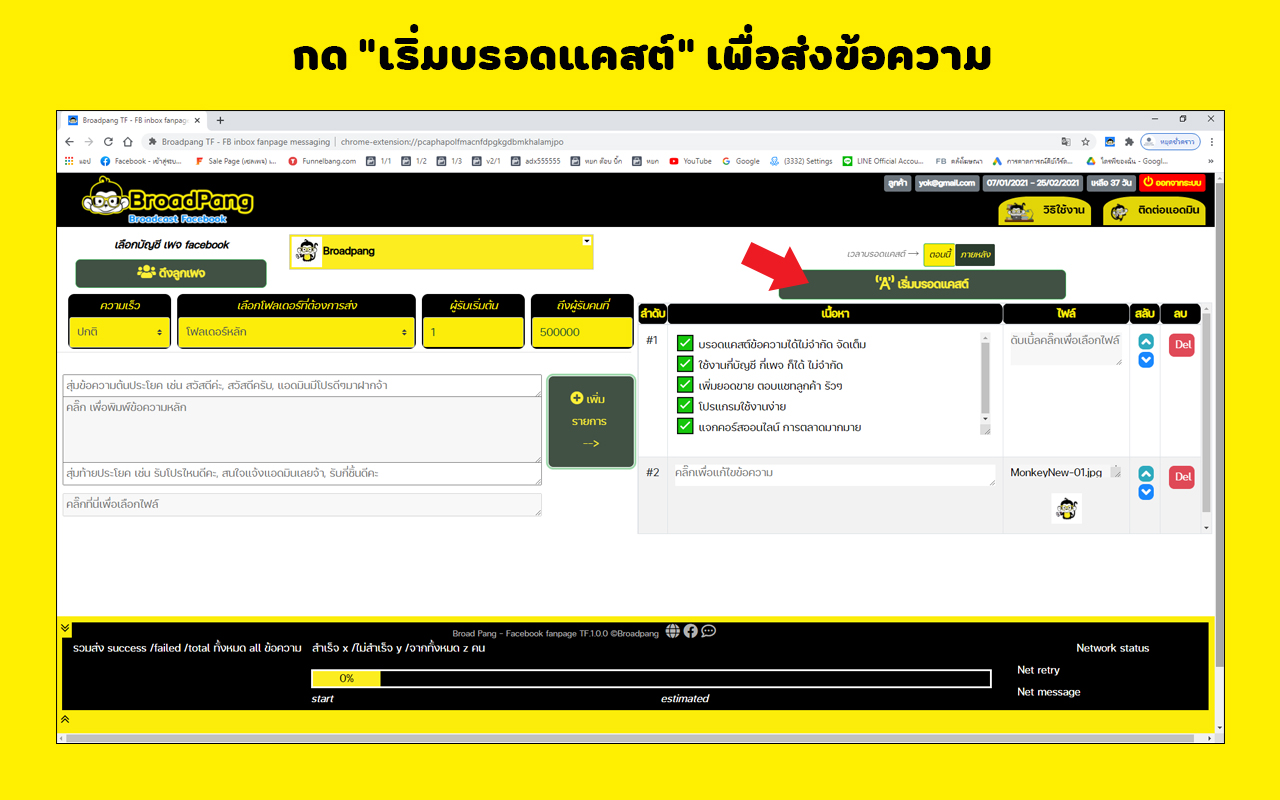Collapse the status panel with the down chevrons
Screen dimensions: 1280x800
[65, 629]
